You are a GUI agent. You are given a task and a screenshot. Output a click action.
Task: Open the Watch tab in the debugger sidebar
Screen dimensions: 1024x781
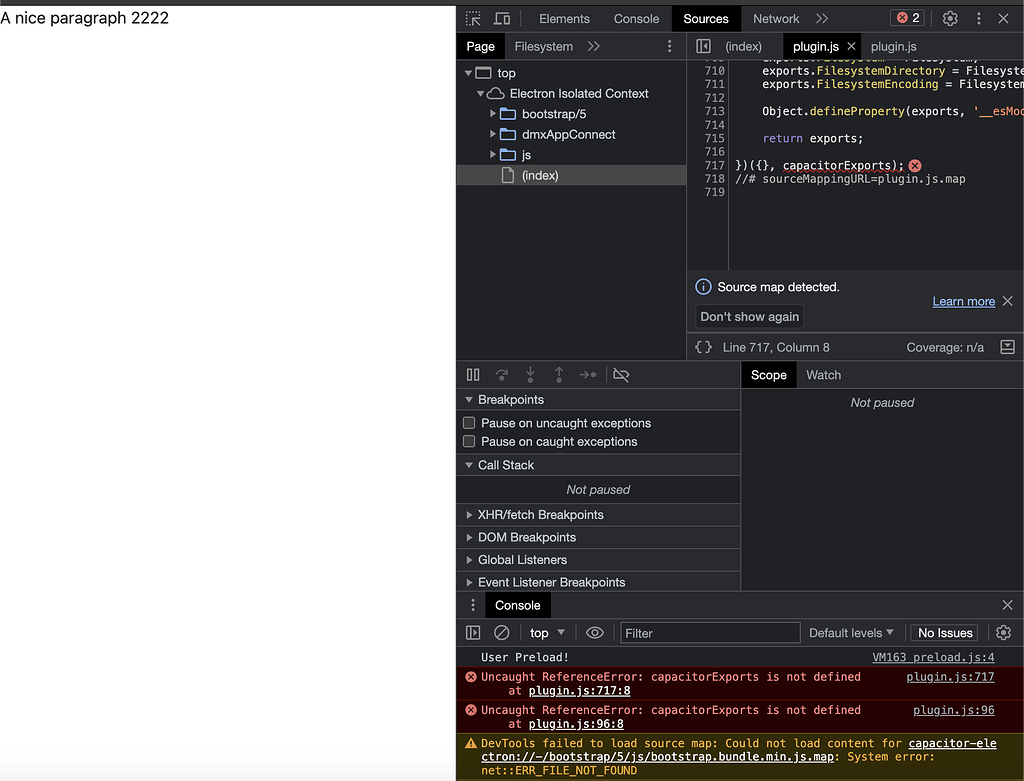pos(823,375)
